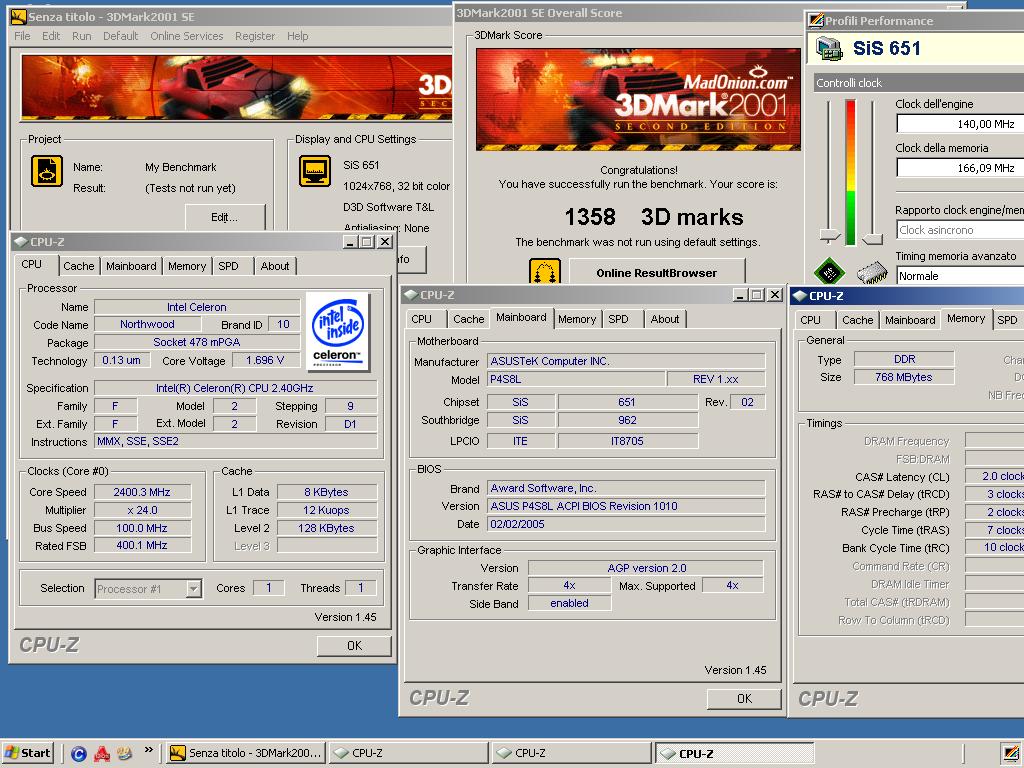
Task: Click the memory Size 768 MBytes value
Action: point(904,377)
